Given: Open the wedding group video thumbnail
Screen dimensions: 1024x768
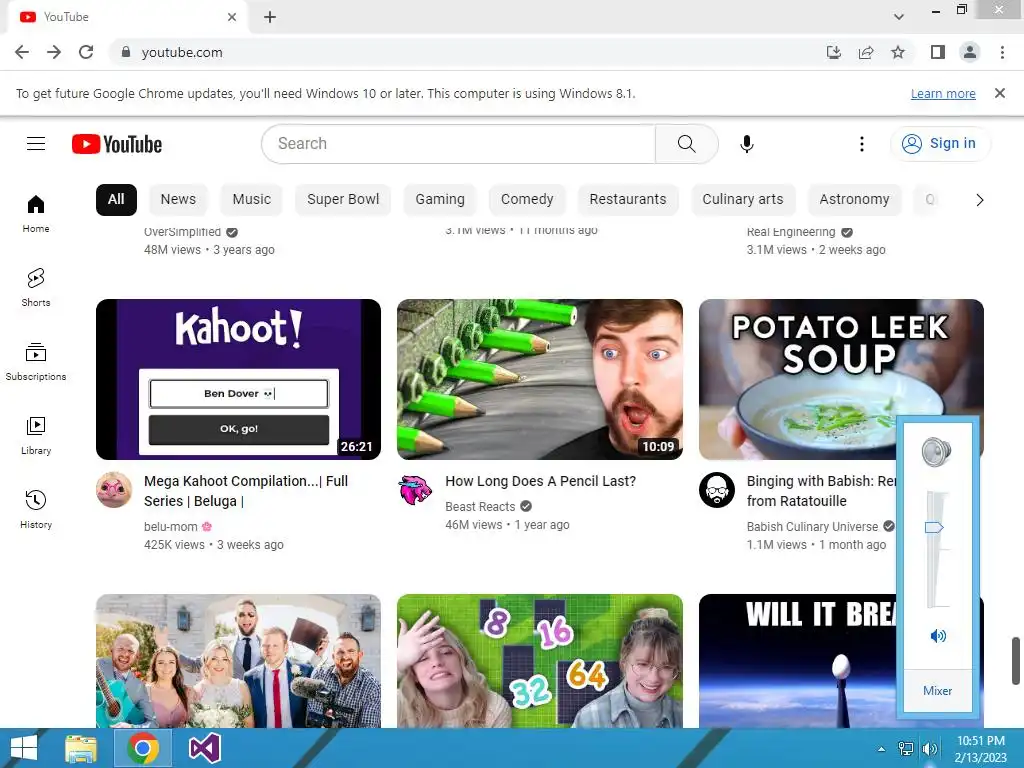Looking at the screenshot, I should (x=238, y=661).
